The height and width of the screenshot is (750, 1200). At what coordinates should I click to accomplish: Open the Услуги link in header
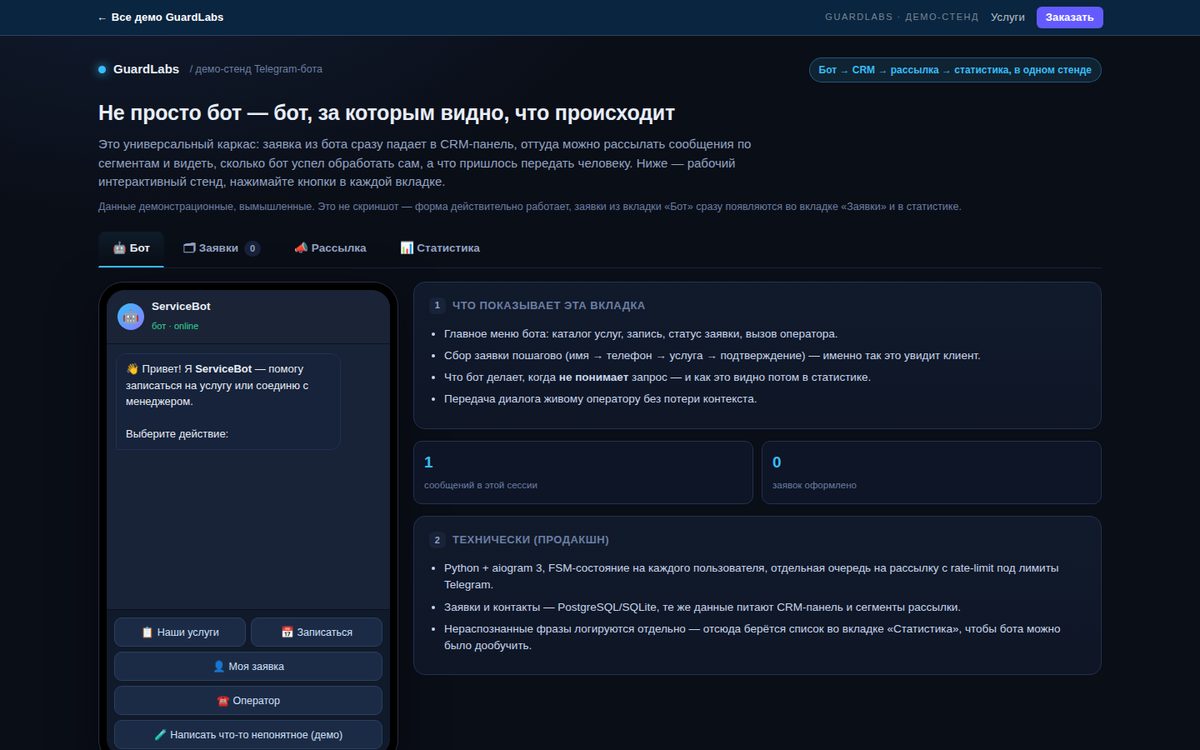1008,17
